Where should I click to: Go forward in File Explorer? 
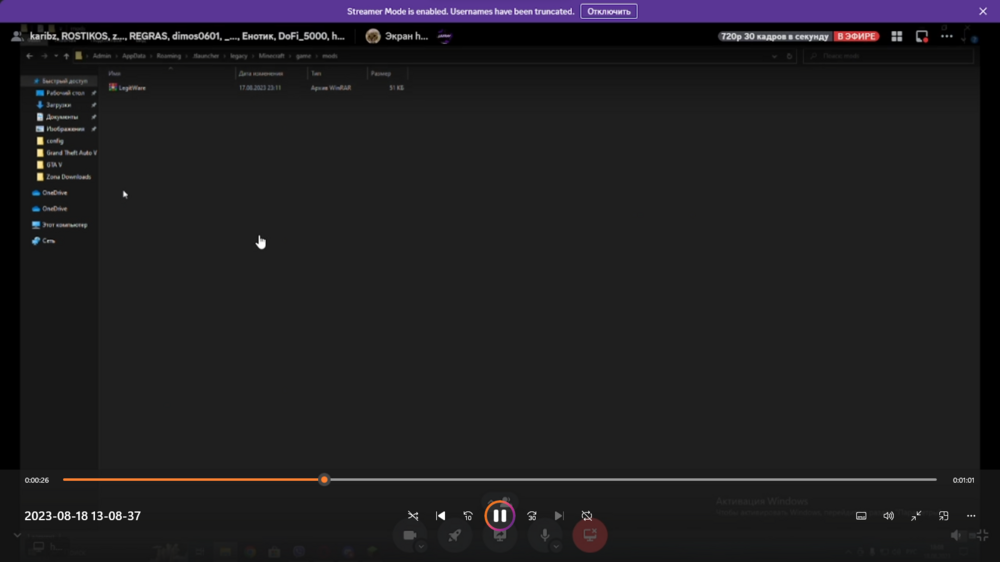[44, 56]
